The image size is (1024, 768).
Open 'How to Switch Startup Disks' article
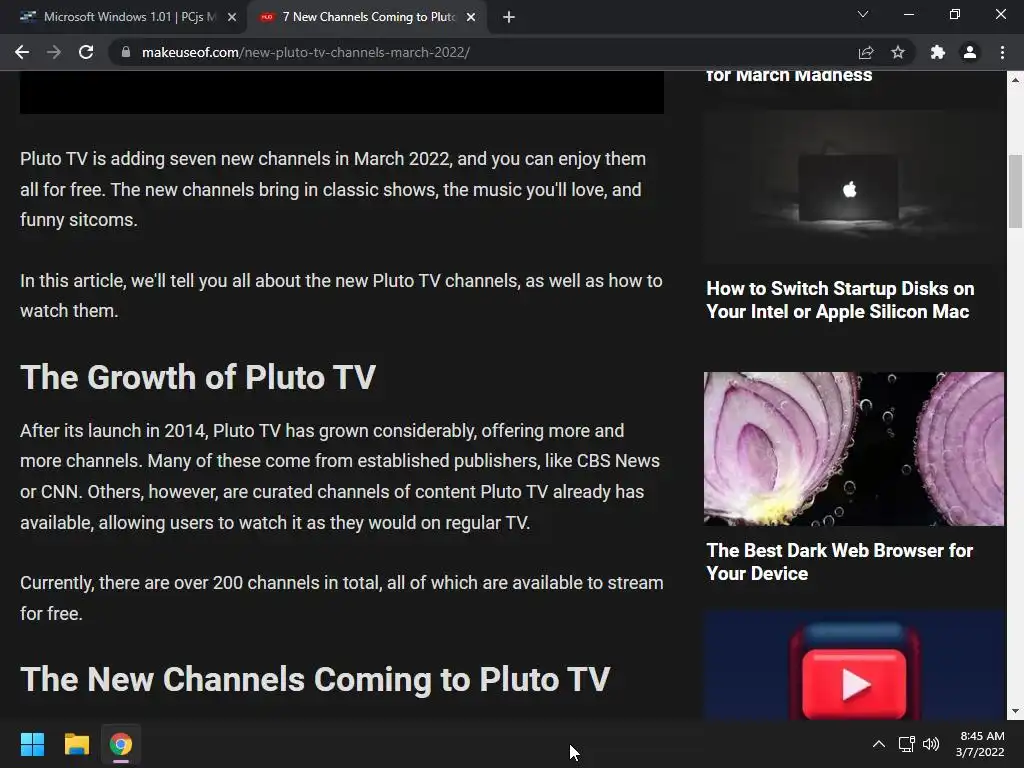pyautogui.click(x=840, y=300)
